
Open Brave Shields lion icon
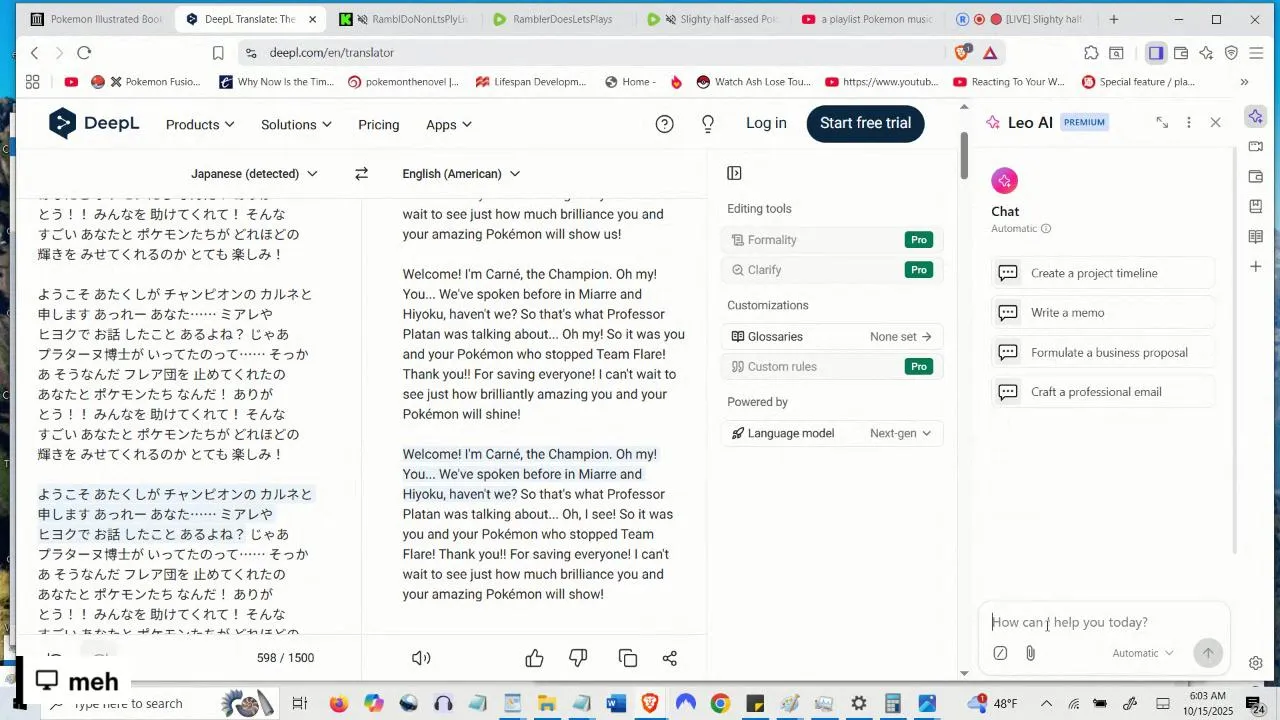point(962,53)
